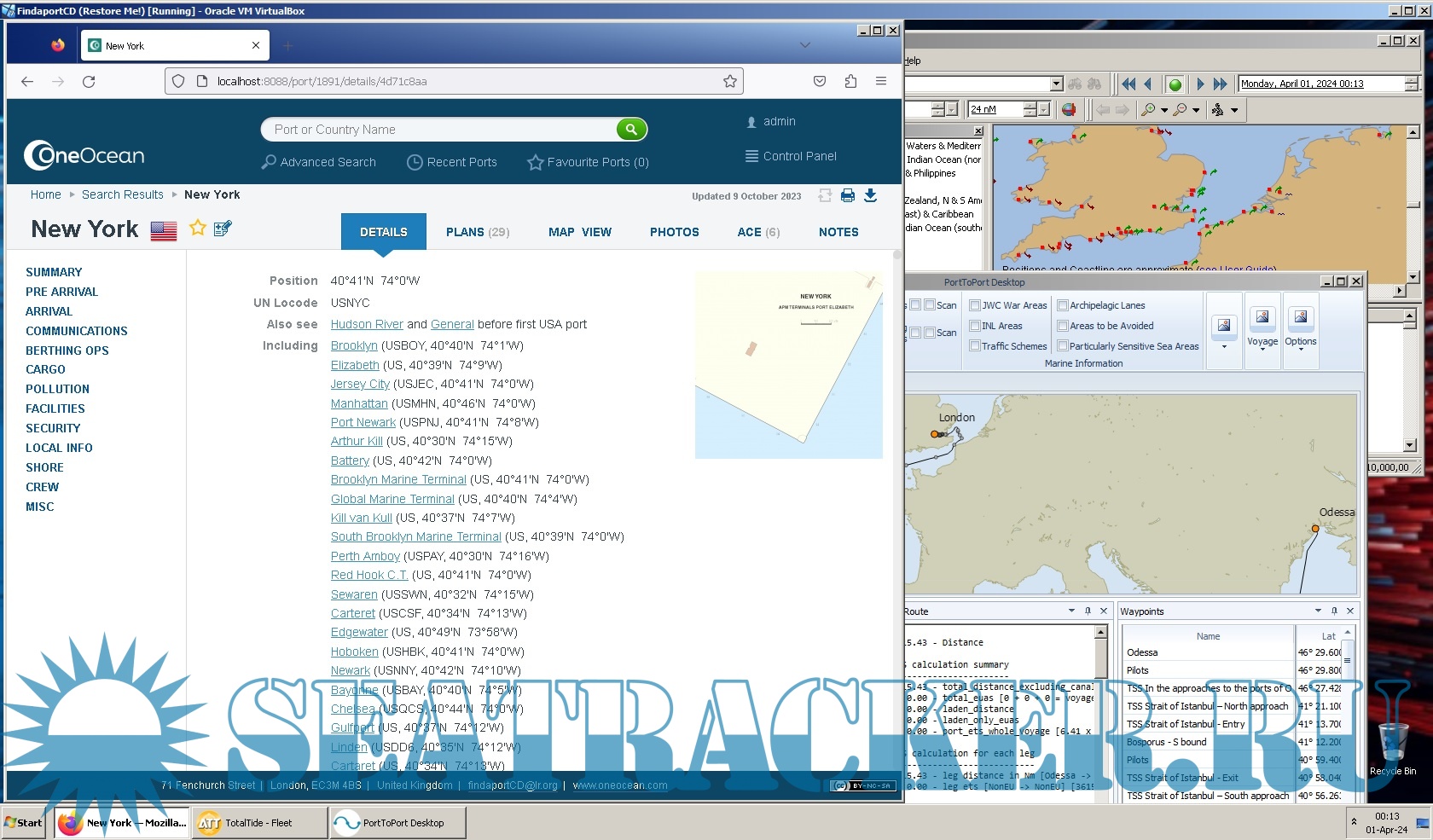The width and height of the screenshot is (1433, 840).
Task: Open the Brooklyn port link
Action: pyautogui.click(x=354, y=345)
